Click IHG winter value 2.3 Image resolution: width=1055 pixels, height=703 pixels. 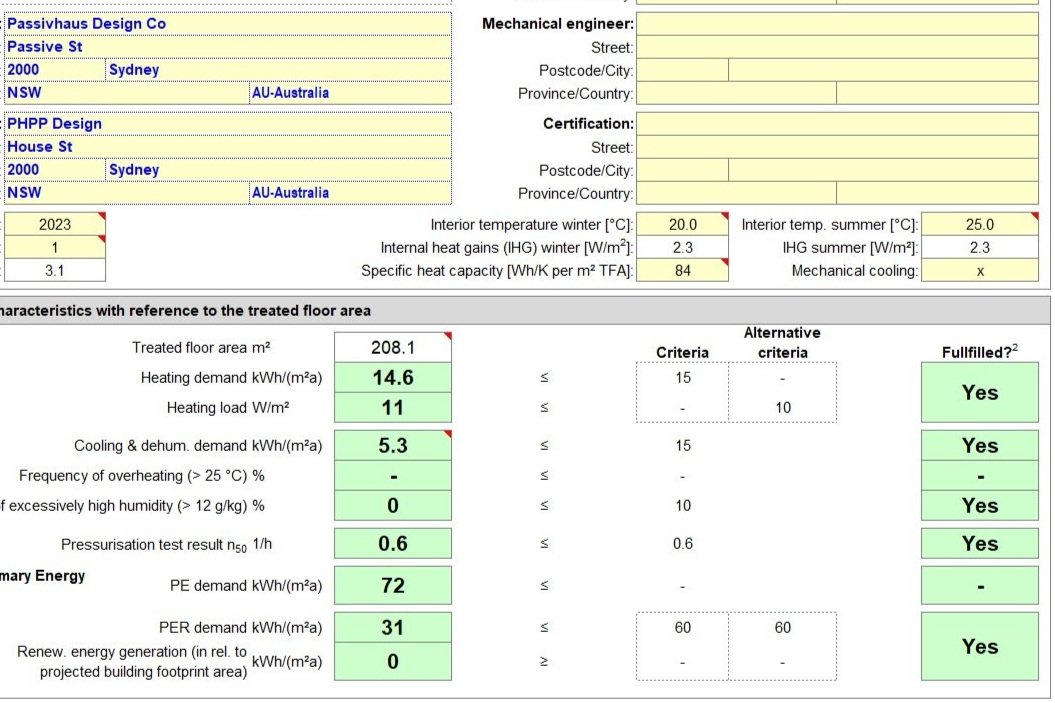coord(682,248)
